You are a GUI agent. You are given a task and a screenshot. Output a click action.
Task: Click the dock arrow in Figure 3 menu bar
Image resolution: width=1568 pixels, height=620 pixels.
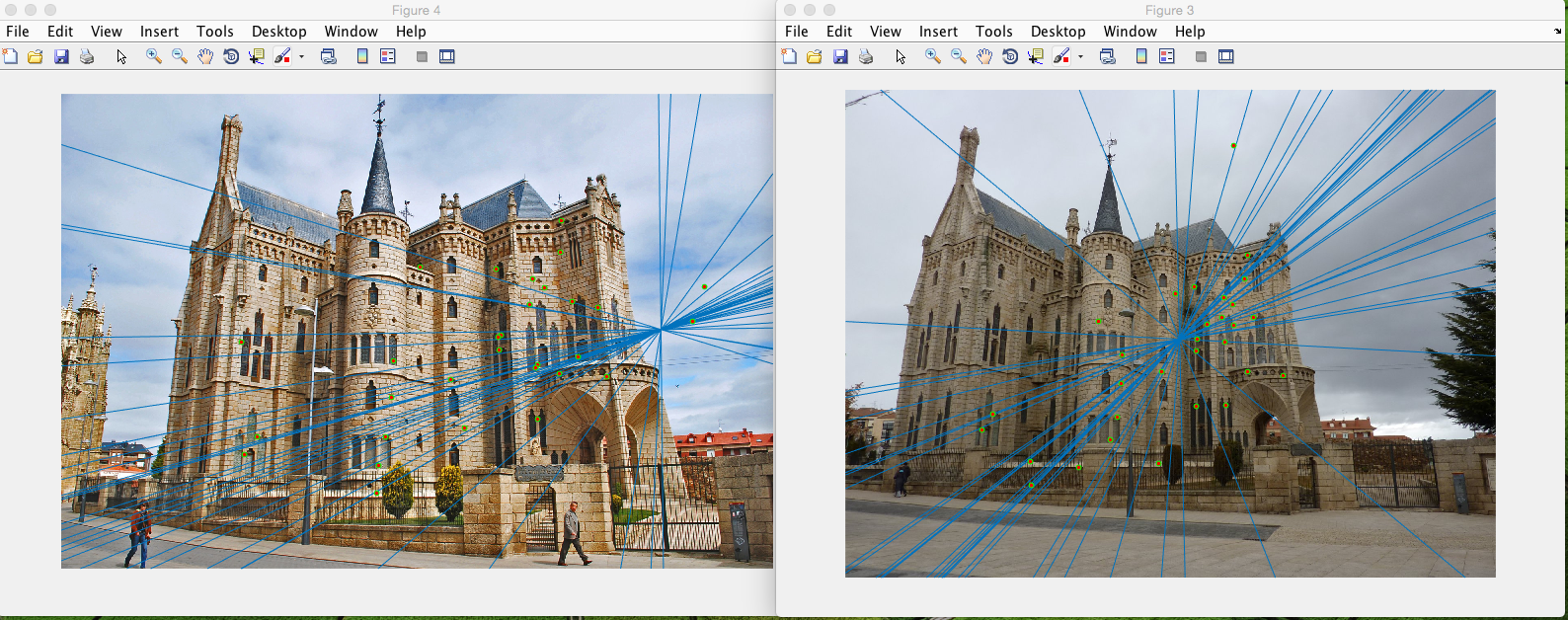click(1557, 32)
